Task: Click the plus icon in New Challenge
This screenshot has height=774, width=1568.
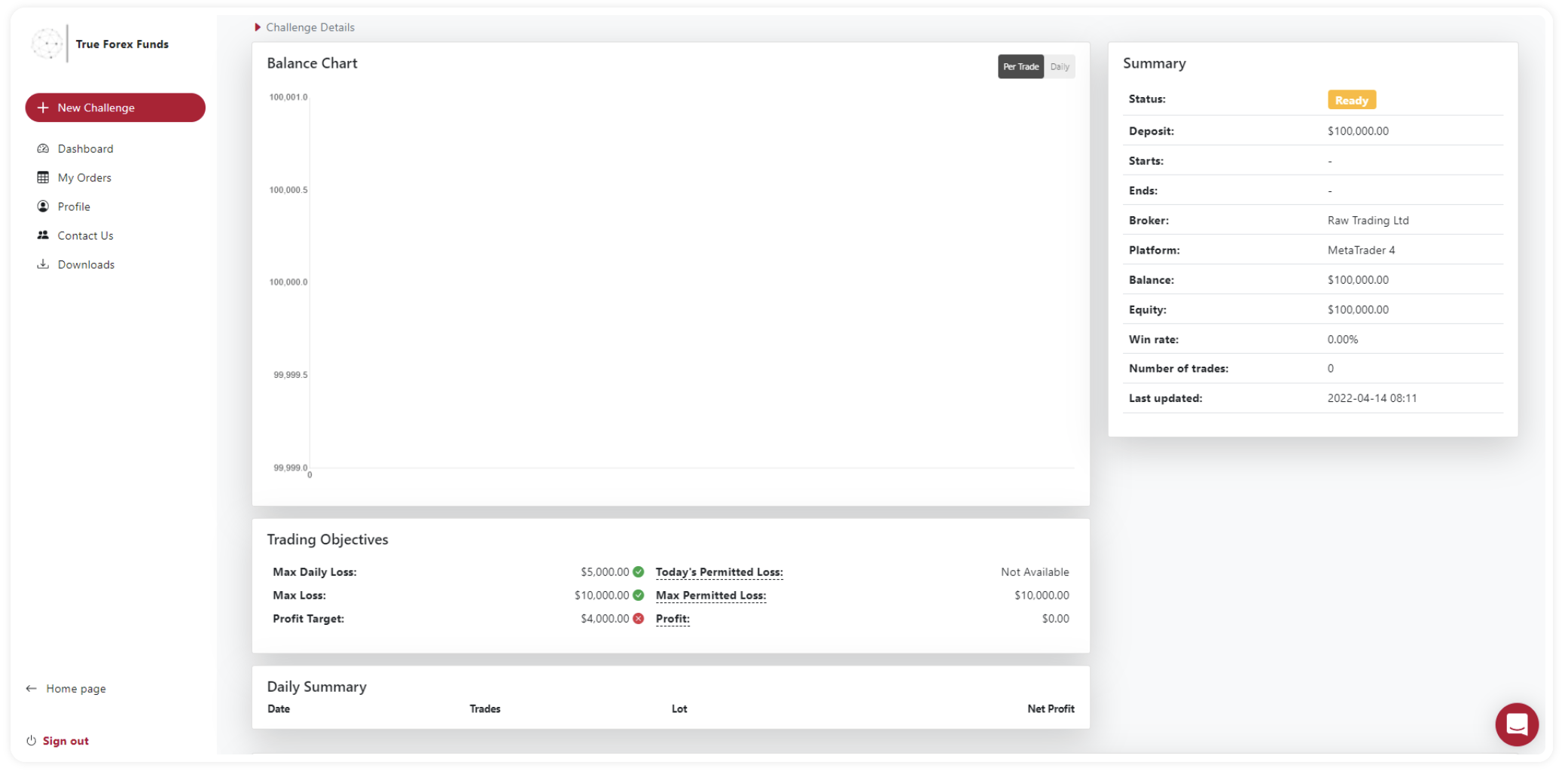Action: point(43,108)
